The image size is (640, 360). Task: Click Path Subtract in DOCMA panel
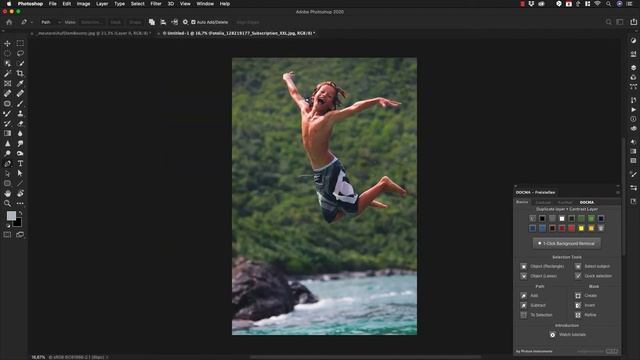pos(533,305)
